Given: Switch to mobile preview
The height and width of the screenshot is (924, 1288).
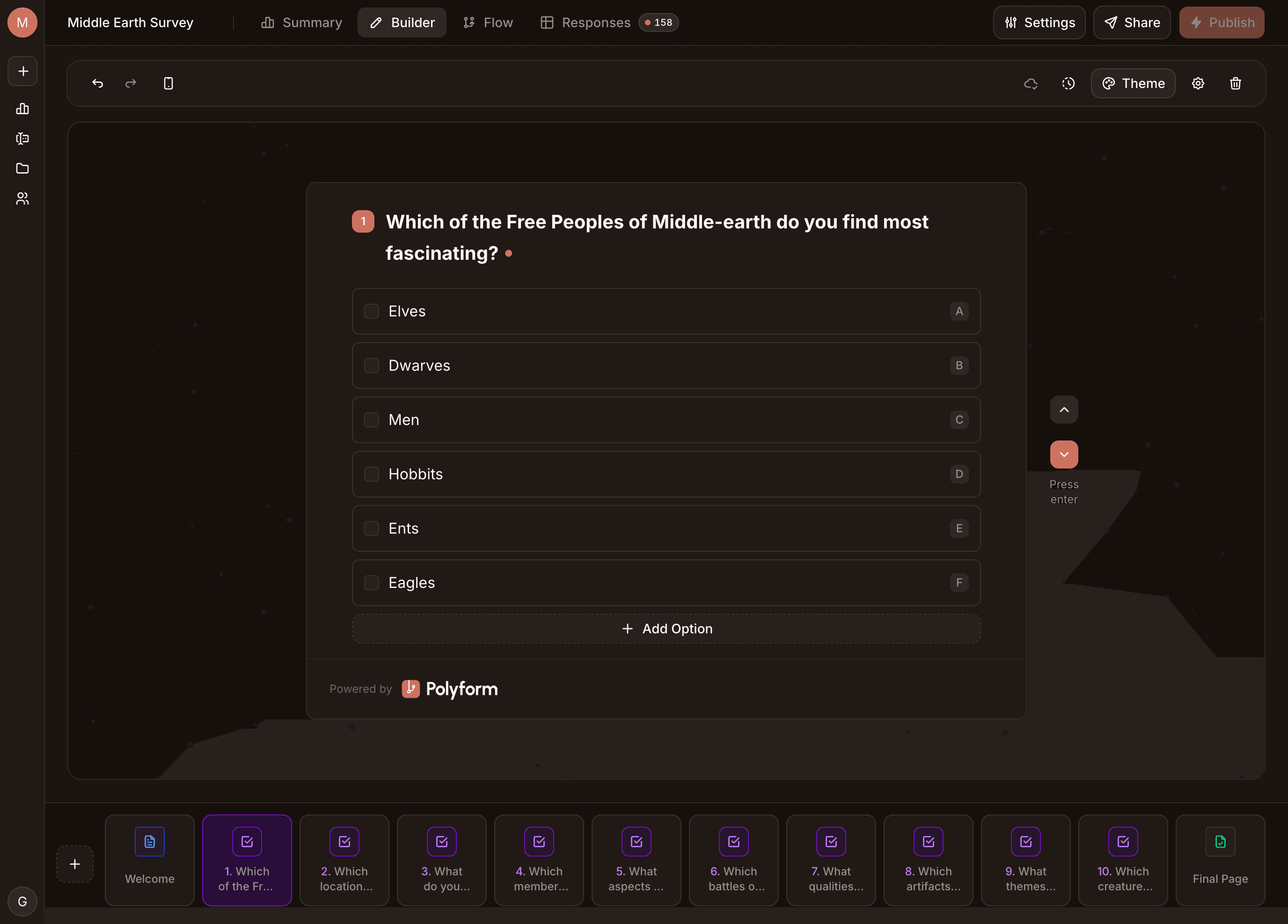Looking at the screenshot, I should (x=168, y=83).
